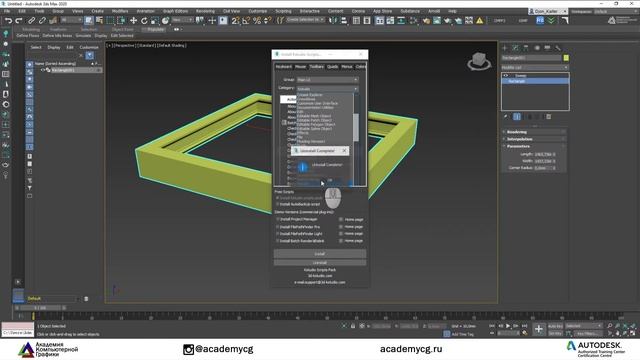
Task: Open the Create Selection Set dropdown
Action: 305,20
